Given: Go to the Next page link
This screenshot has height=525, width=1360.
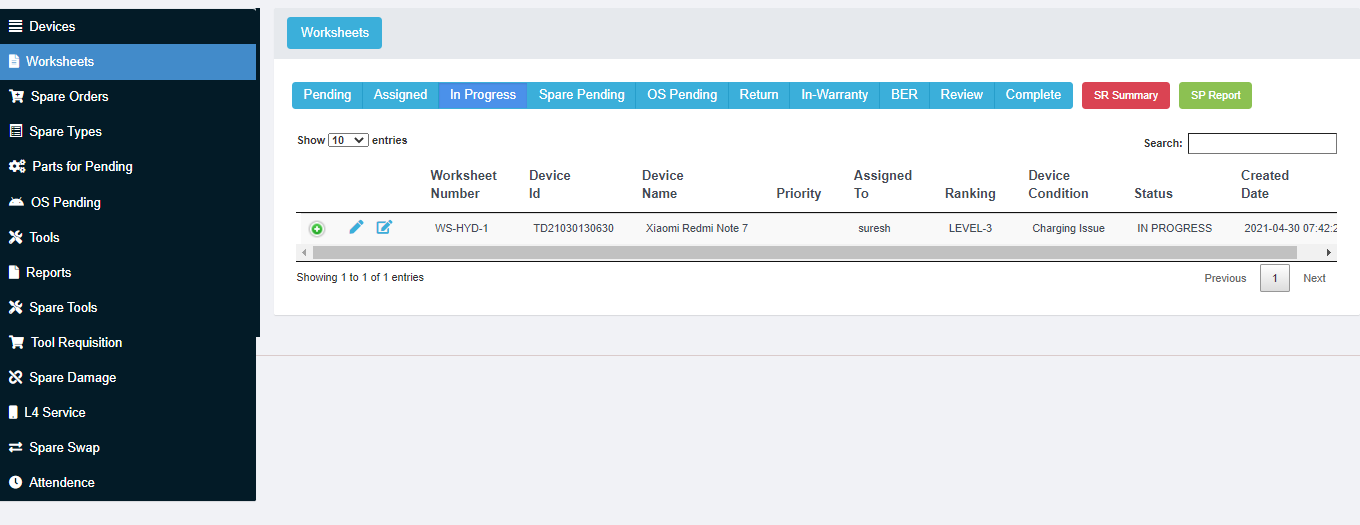Looking at the screenshot, I should coord(1314,278).
